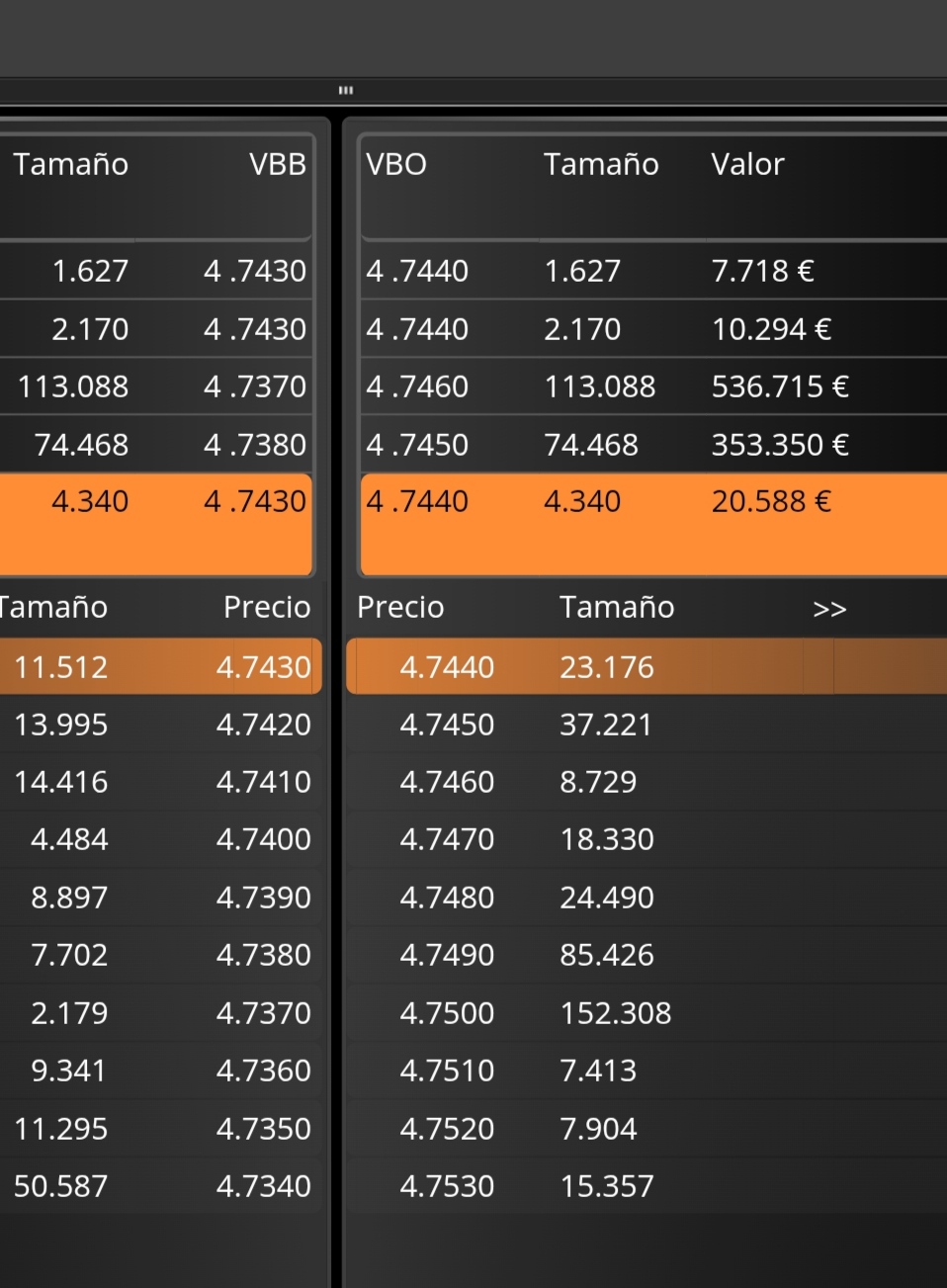Select the row with value 10.294 €
This screenshot has width=947, height=1288.
653,329
